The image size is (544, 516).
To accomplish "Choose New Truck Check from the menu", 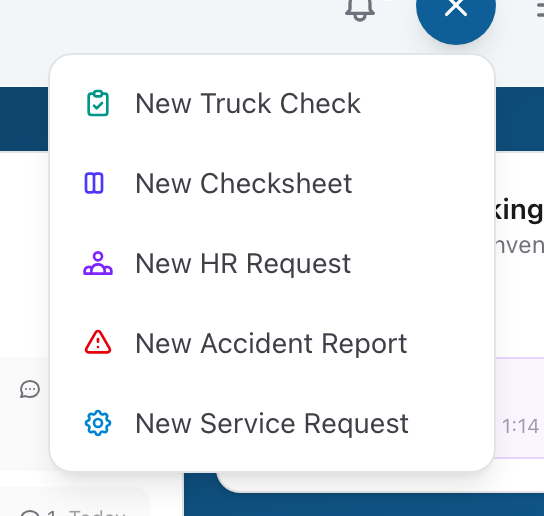I will point(272,103).
